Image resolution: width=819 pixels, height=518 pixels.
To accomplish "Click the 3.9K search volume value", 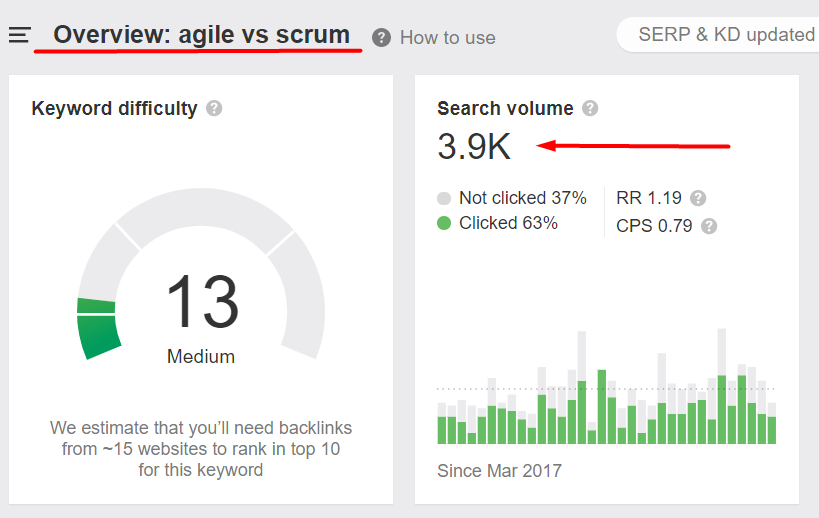I will pyautogui.click(x=474, y=147).
